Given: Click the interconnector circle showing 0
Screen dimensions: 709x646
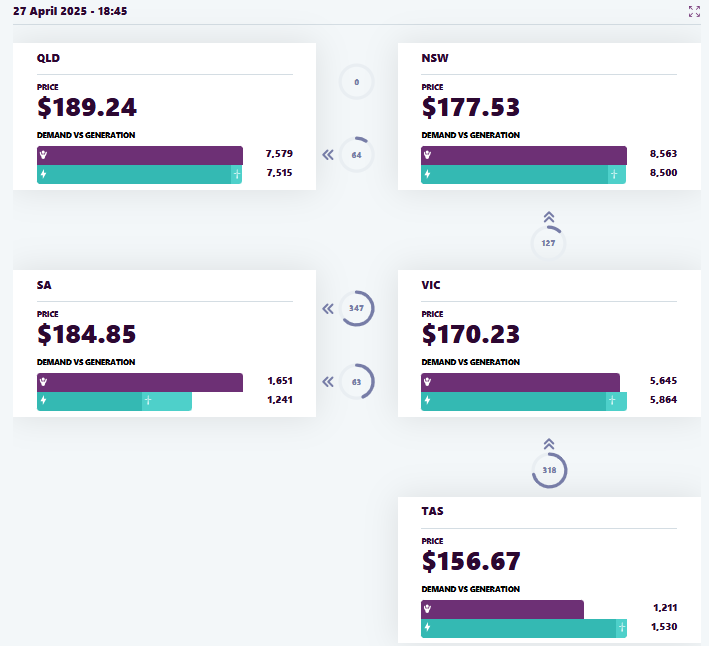Looking at the screenshot, I should tap(357, 82).
